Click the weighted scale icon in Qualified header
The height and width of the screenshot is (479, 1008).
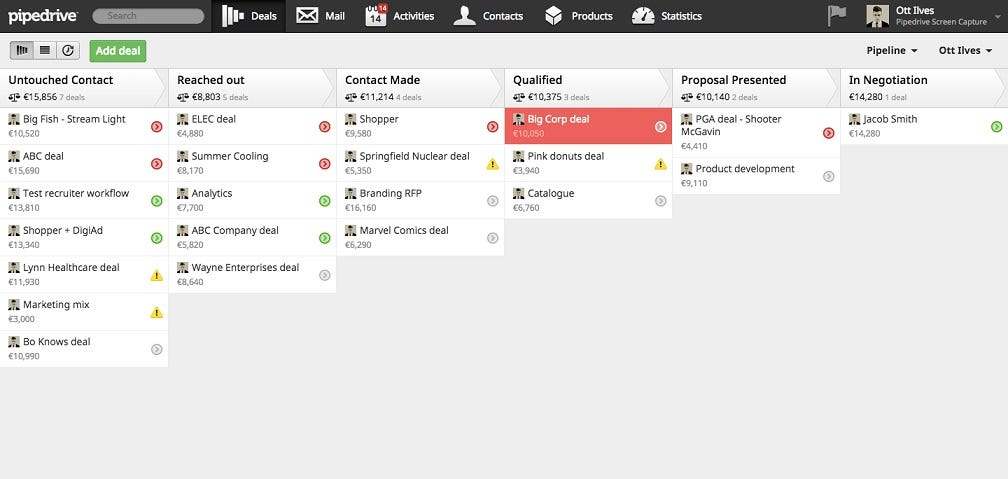(518, 98)
